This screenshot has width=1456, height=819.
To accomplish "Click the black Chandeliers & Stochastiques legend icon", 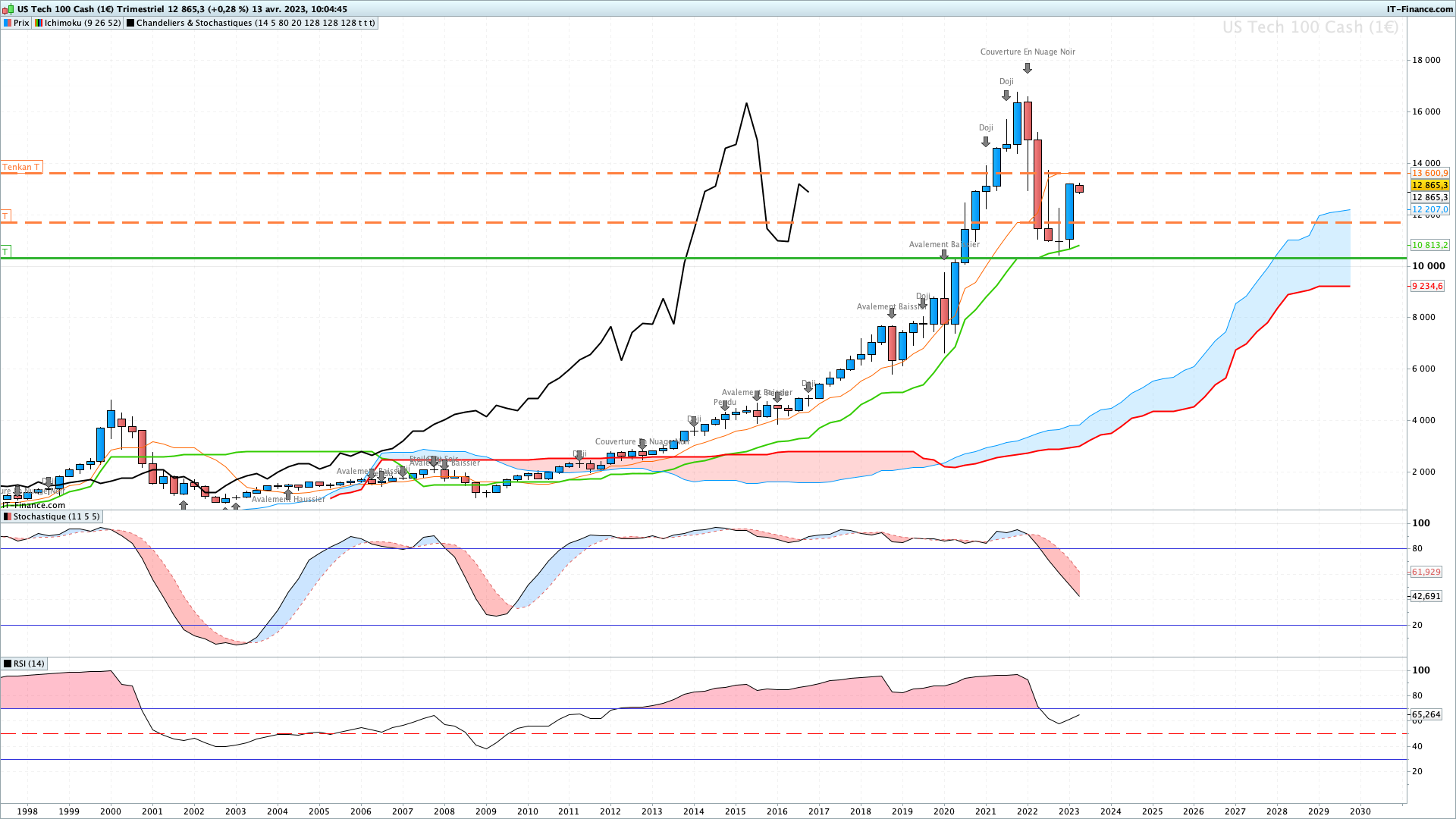I will tap(130, 23).
